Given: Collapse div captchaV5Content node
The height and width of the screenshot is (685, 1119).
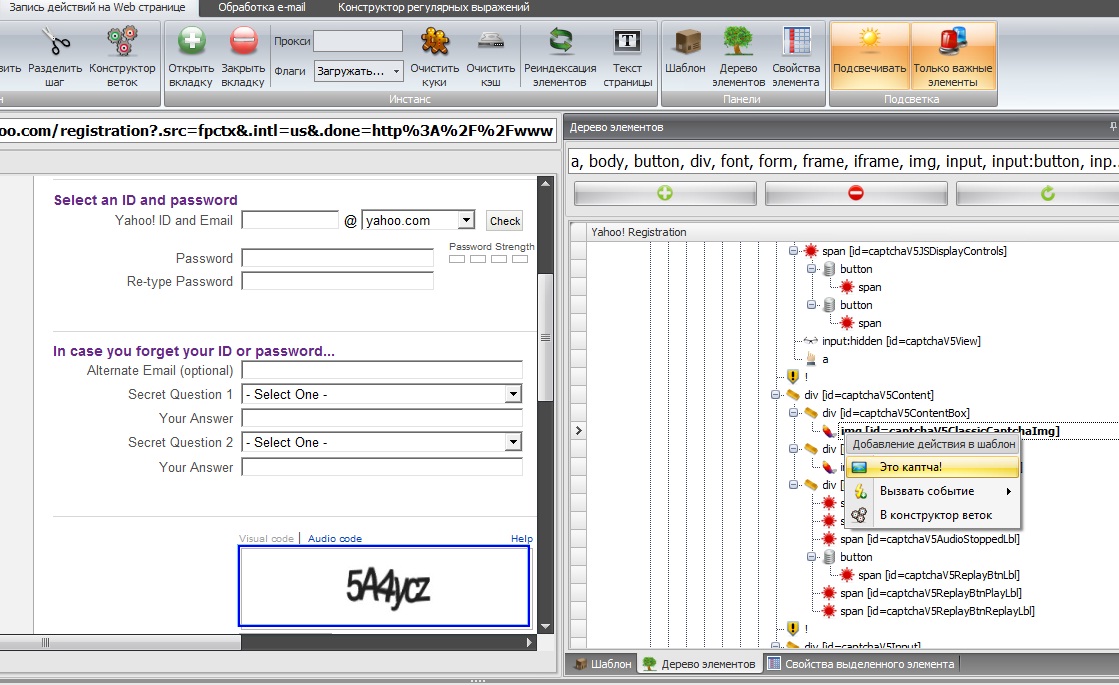Looking at the screenshot, I should (x=775, y=395).
